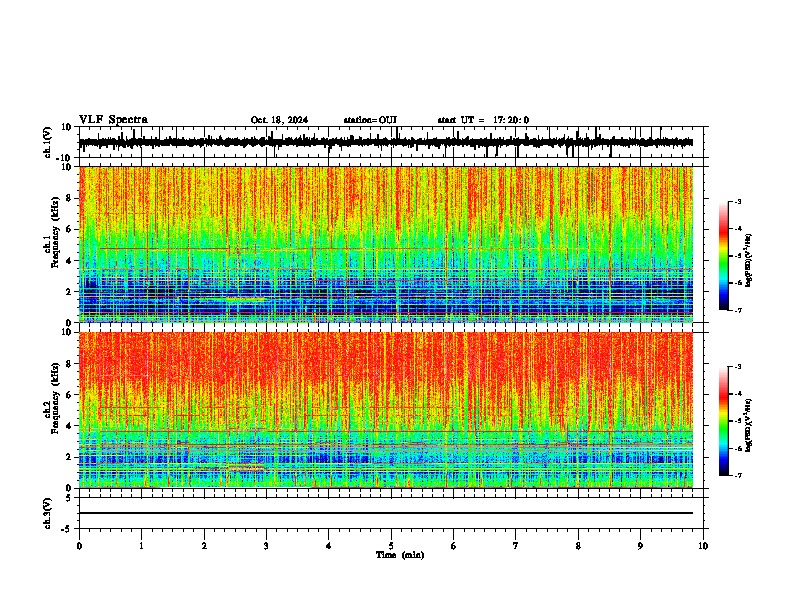Click time axis tick label "4"
Screen dimensions: 792x612
(329, 546)
